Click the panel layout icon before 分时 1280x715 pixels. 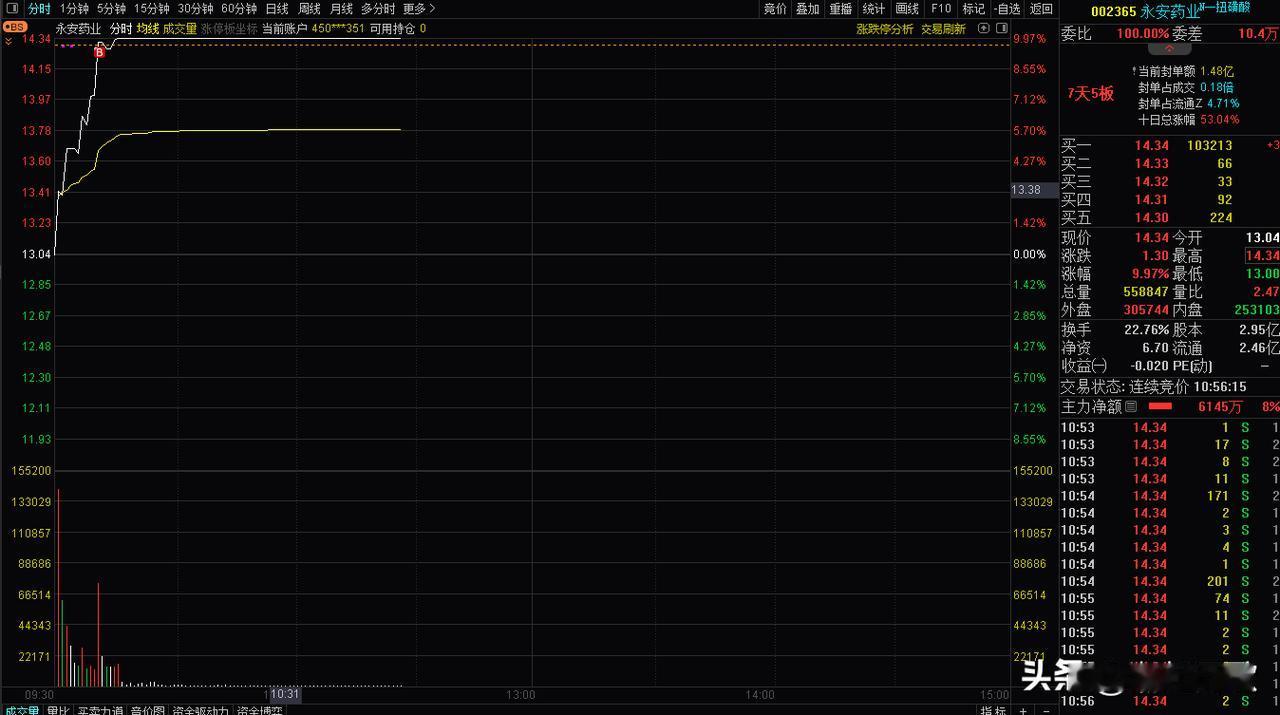pos(11,9)
